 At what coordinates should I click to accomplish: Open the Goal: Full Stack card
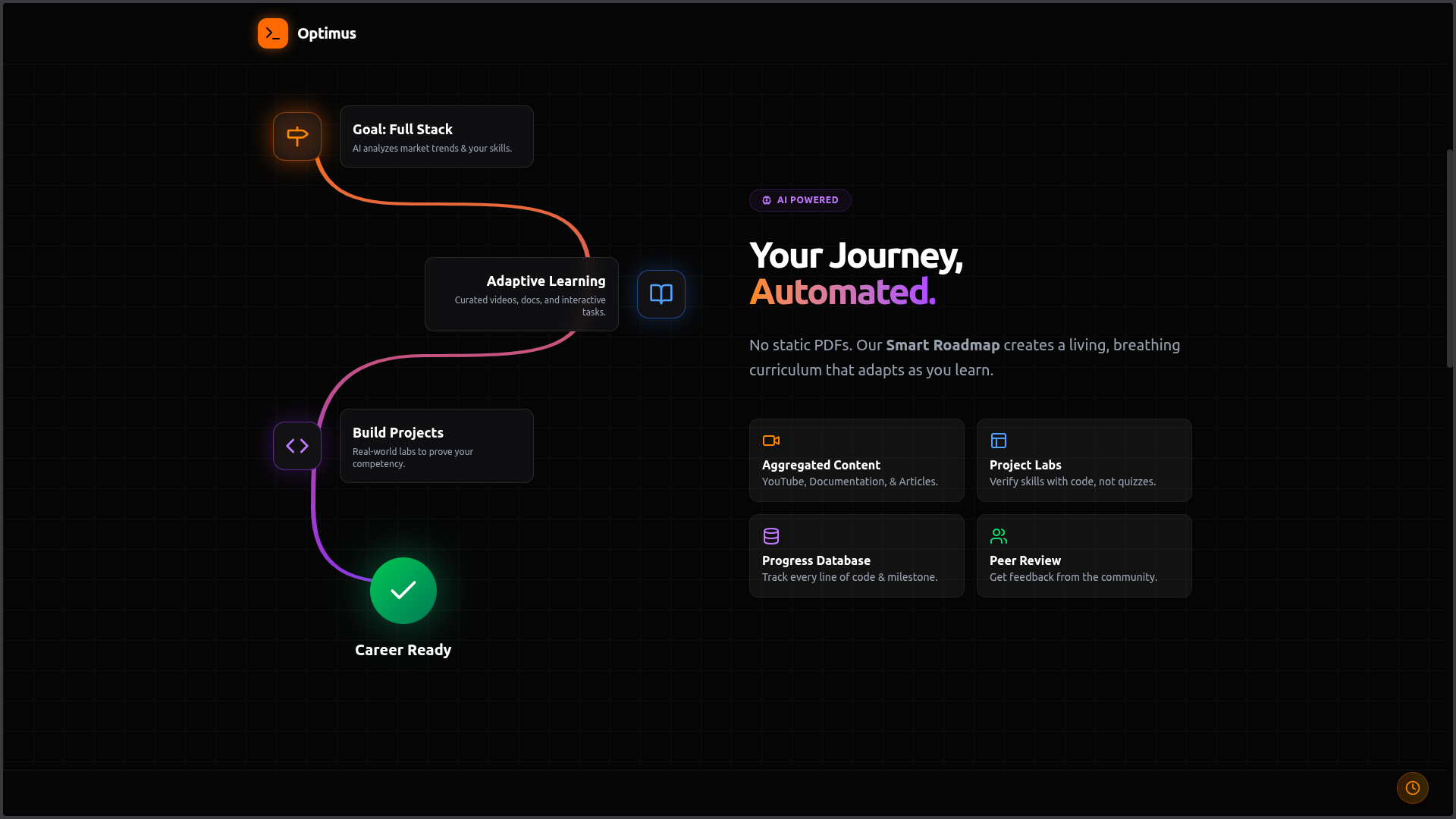[436, 137]
